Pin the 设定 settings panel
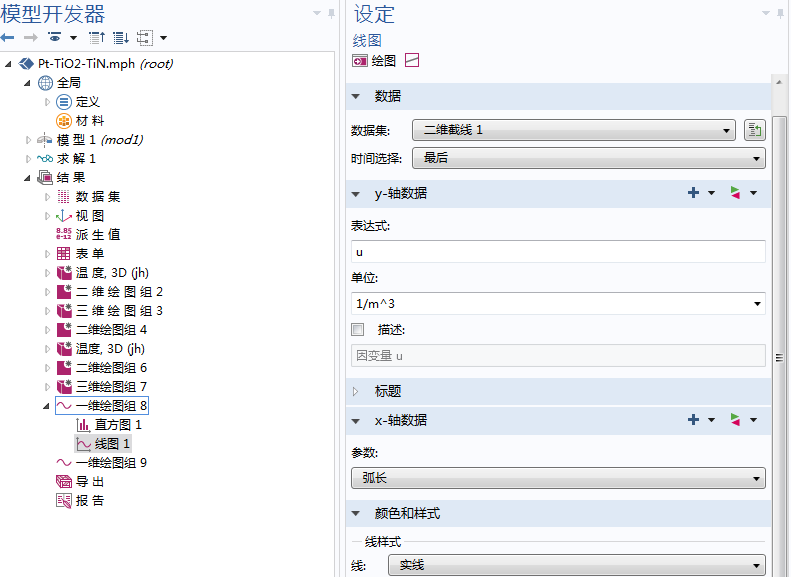791x577 pixels. click(x=781, y=14)
